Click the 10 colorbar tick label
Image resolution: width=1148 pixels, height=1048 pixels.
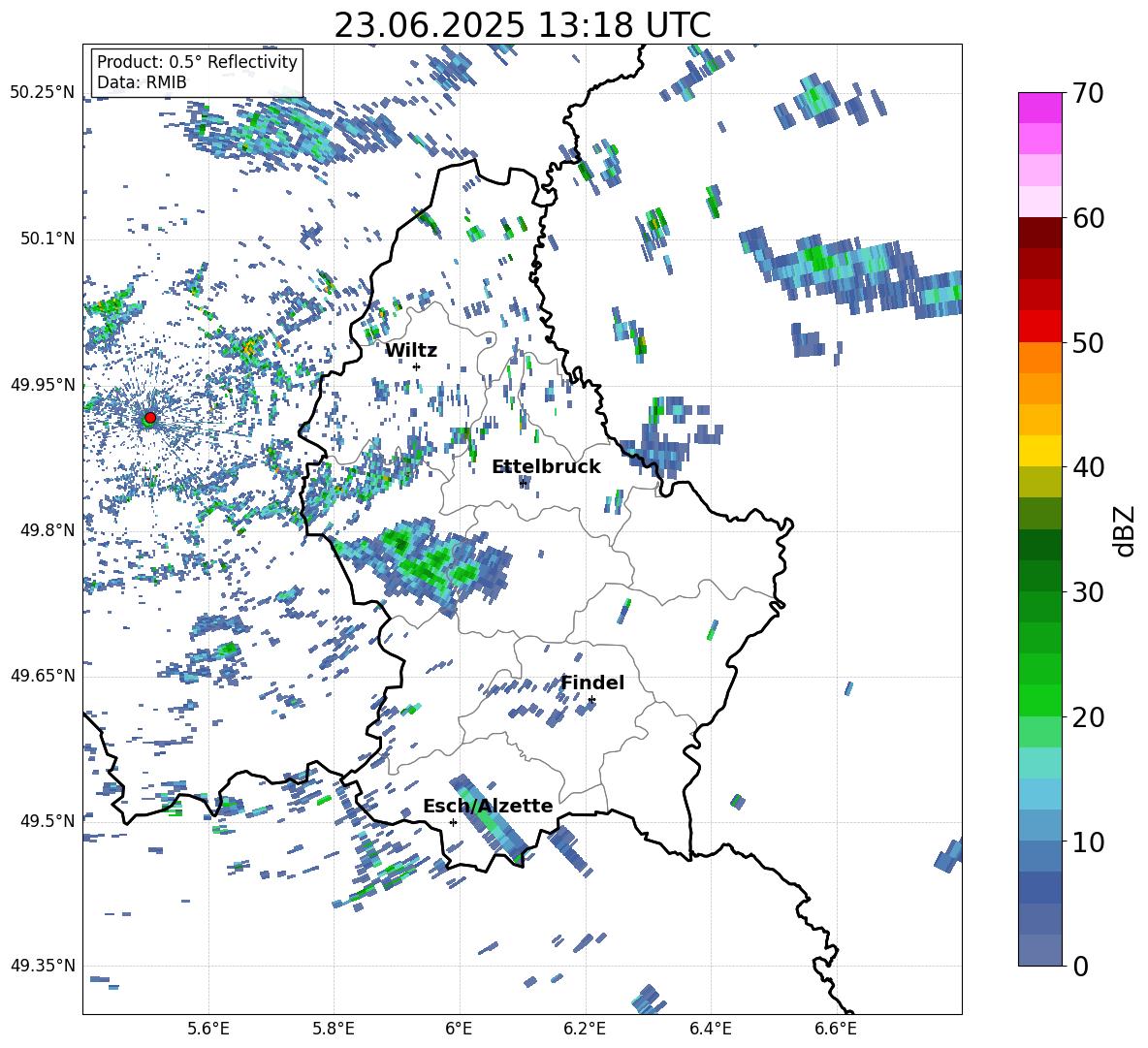pyautogui.click(x=1088, y=842)
